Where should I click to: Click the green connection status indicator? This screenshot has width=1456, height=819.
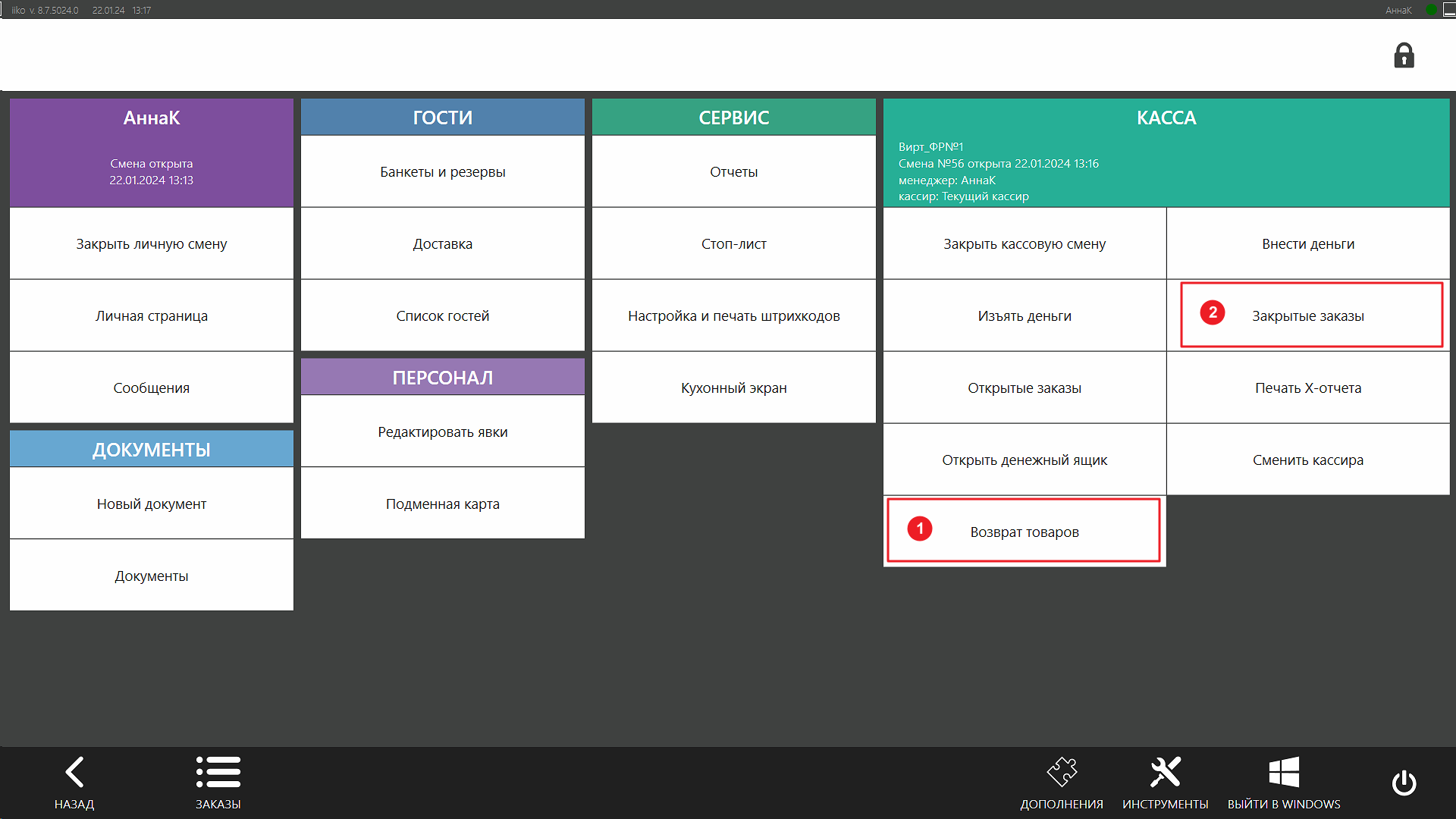[1431, 10]
